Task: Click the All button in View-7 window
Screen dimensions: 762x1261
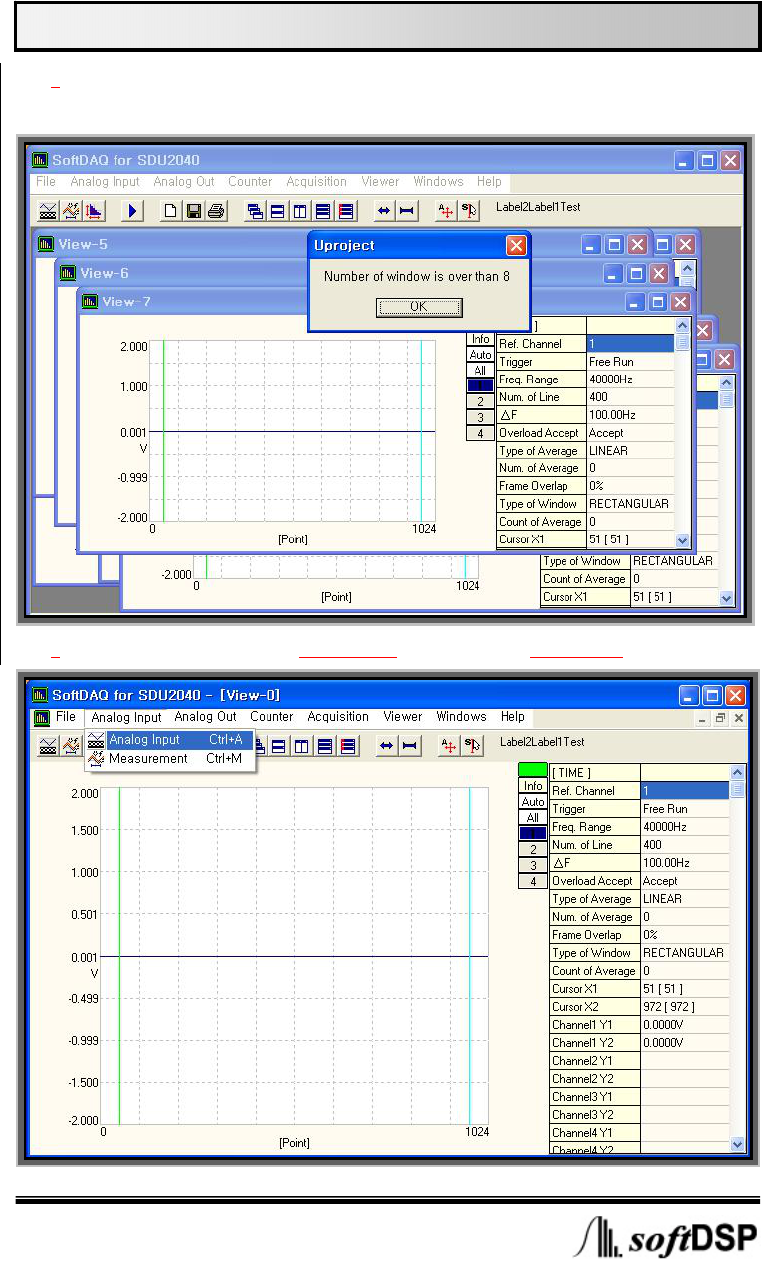Action: (x=481, y=371)
